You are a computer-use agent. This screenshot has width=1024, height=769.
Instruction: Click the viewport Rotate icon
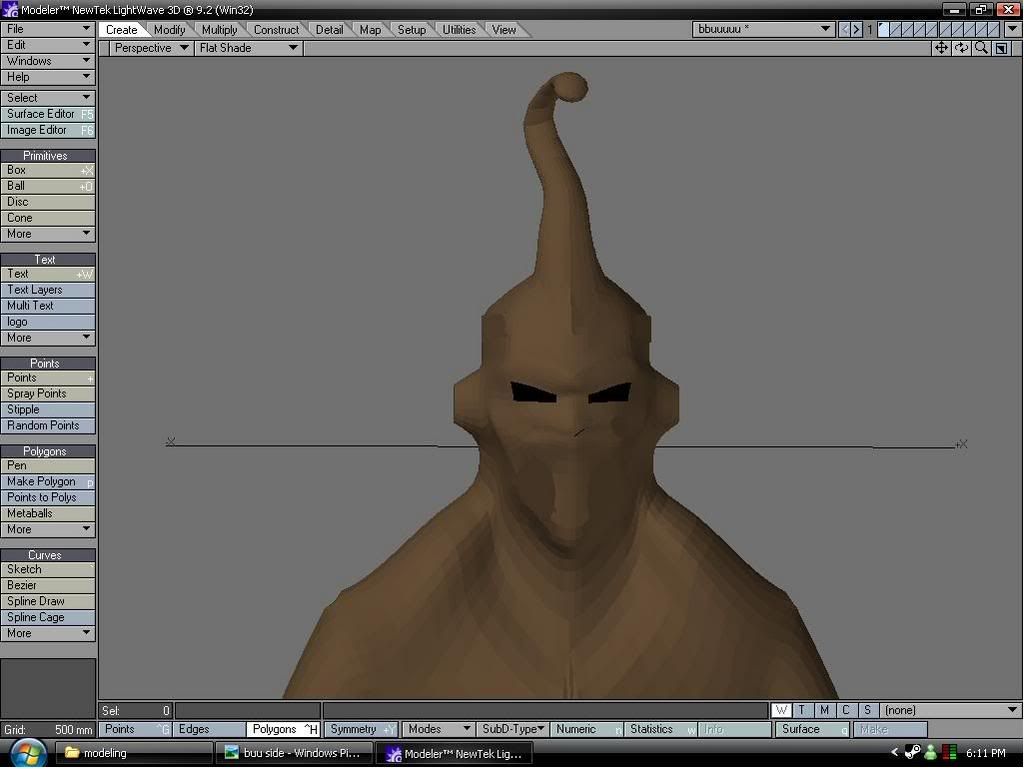coord(961,48)
